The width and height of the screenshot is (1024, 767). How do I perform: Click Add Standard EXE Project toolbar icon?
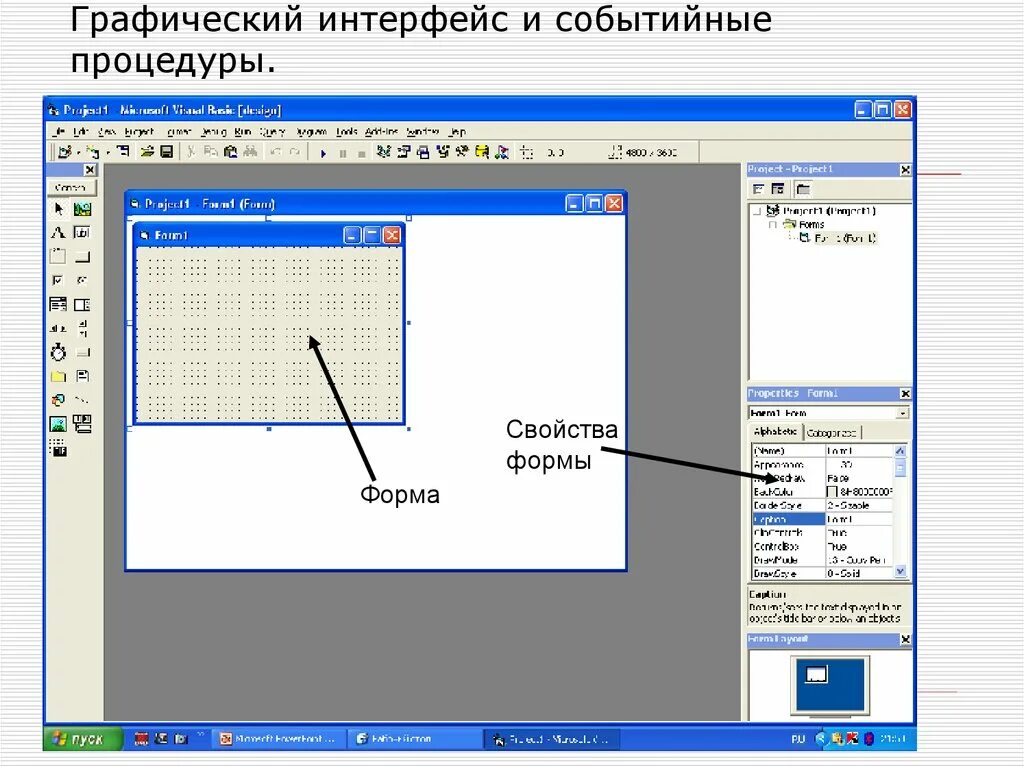[65, 152]
